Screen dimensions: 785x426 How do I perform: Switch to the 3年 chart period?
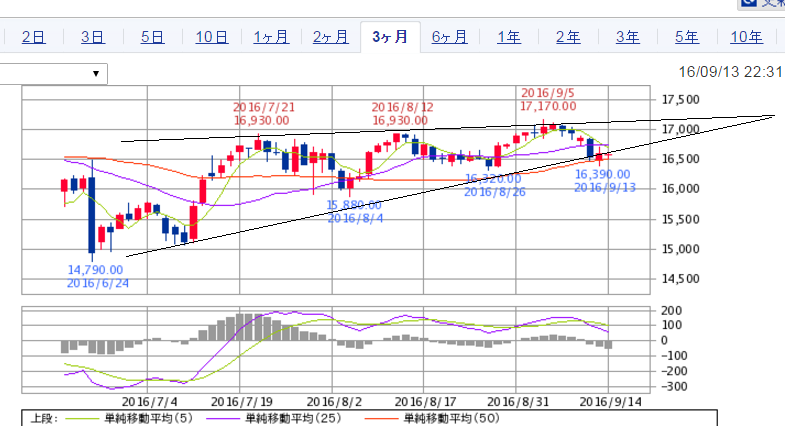[627, 37]
